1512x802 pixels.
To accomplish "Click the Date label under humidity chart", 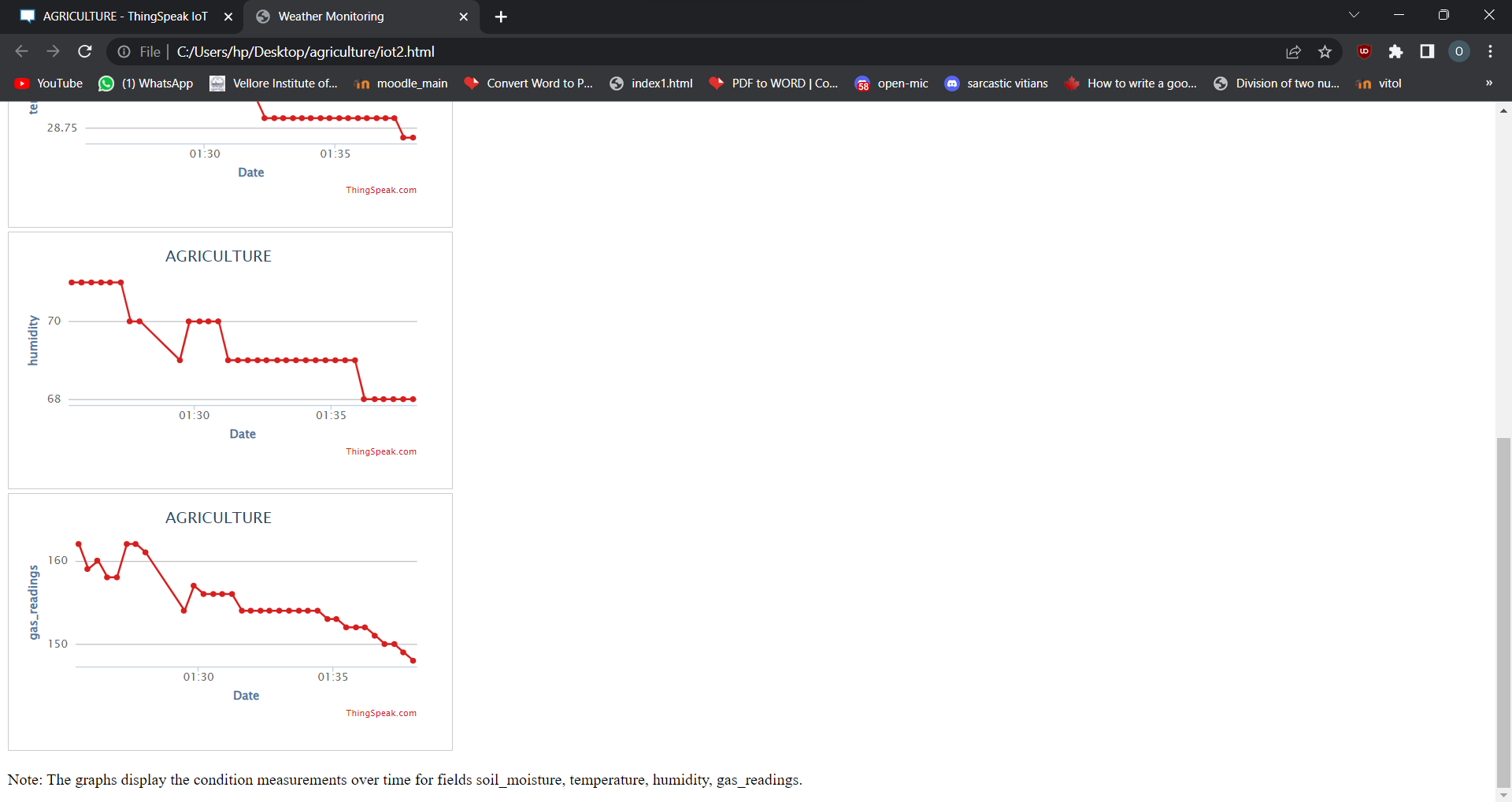I will coord(243,434).
